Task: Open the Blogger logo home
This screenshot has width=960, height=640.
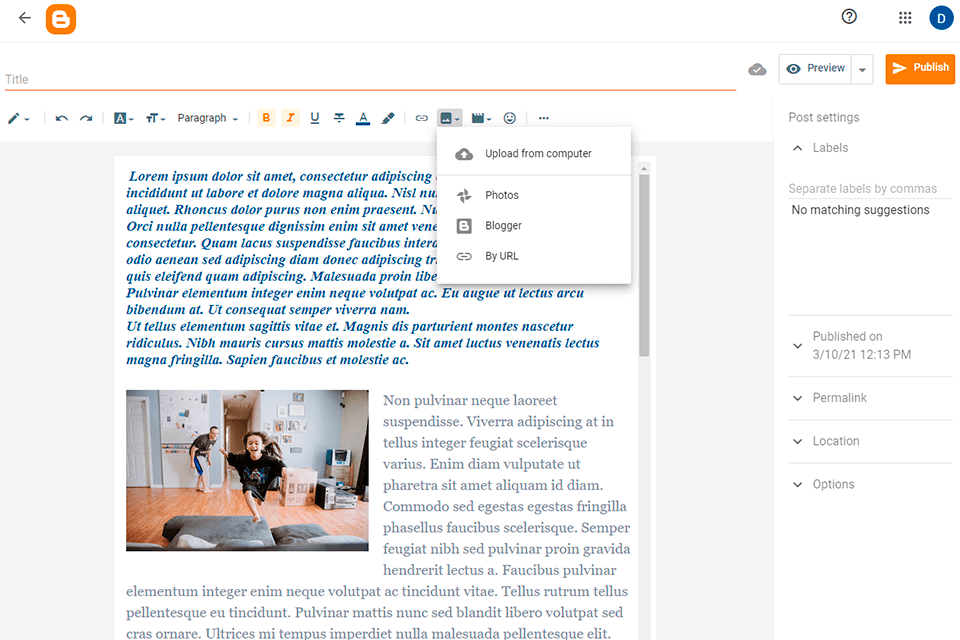Action: (61, 19)
